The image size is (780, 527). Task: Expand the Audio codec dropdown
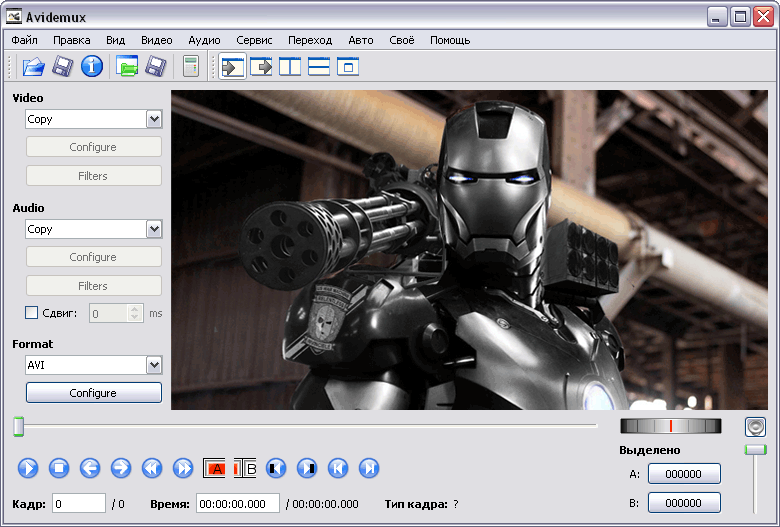click(154, 229)
